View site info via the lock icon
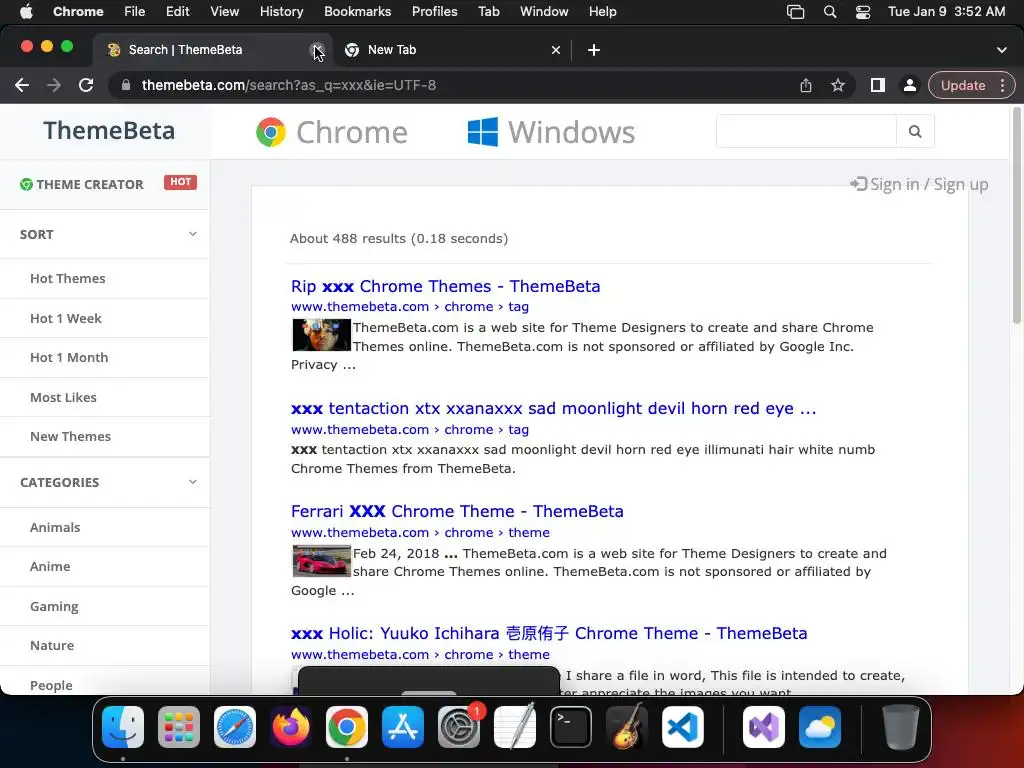Image resolution: width=1024 pixels, height=768 pixels. point(125,86)
